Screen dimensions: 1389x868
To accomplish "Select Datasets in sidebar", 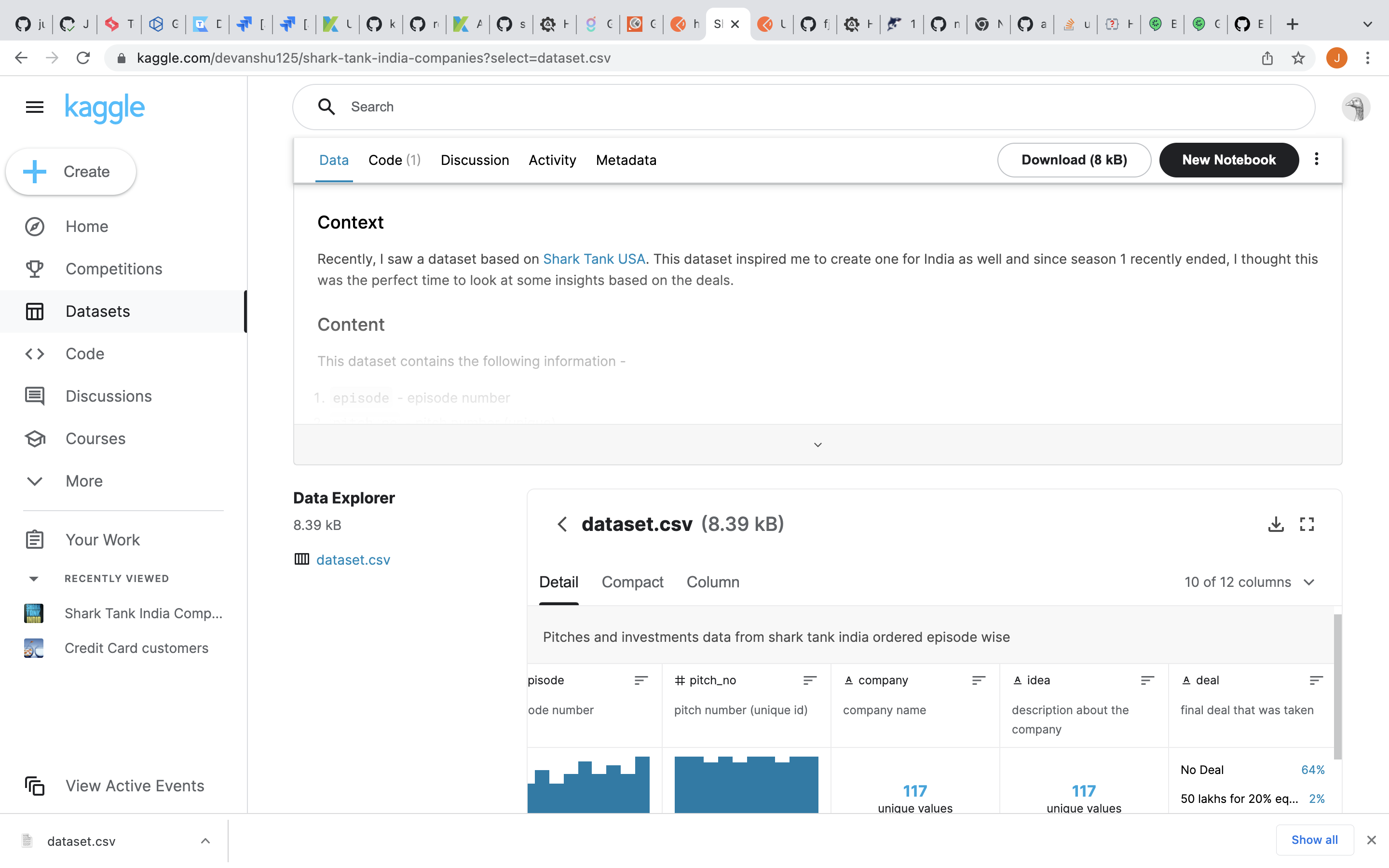I will (x=123, y=311).
